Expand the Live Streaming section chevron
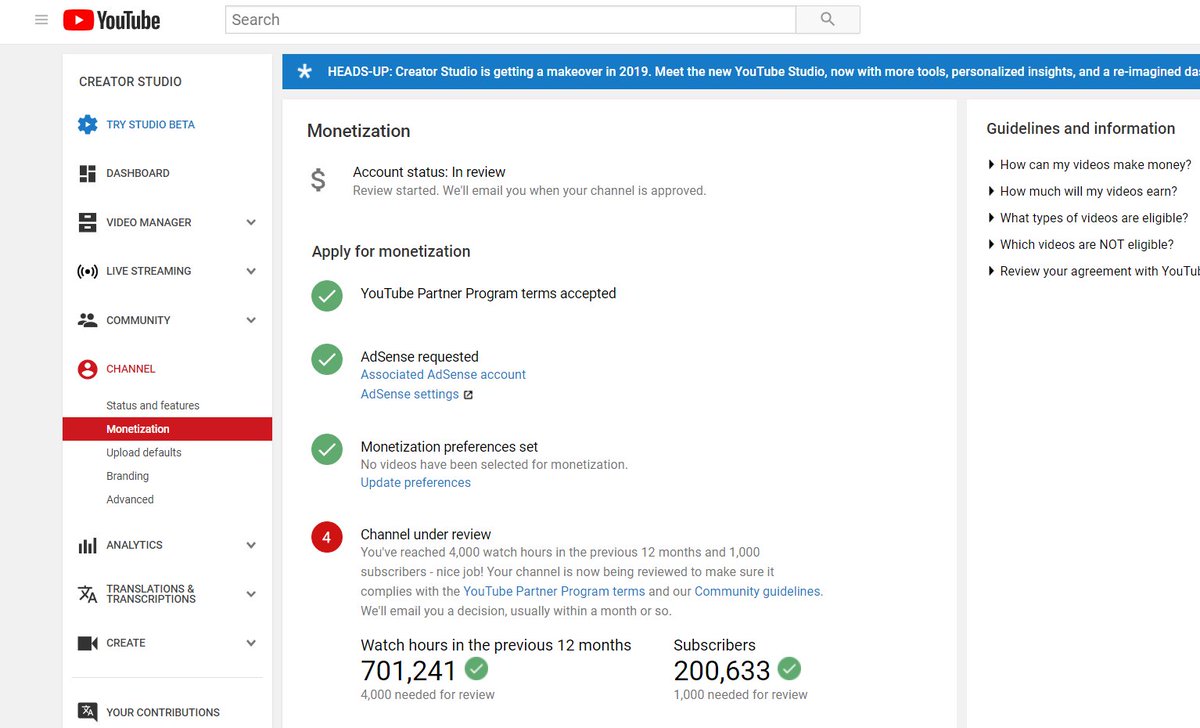 coord(251,271)
